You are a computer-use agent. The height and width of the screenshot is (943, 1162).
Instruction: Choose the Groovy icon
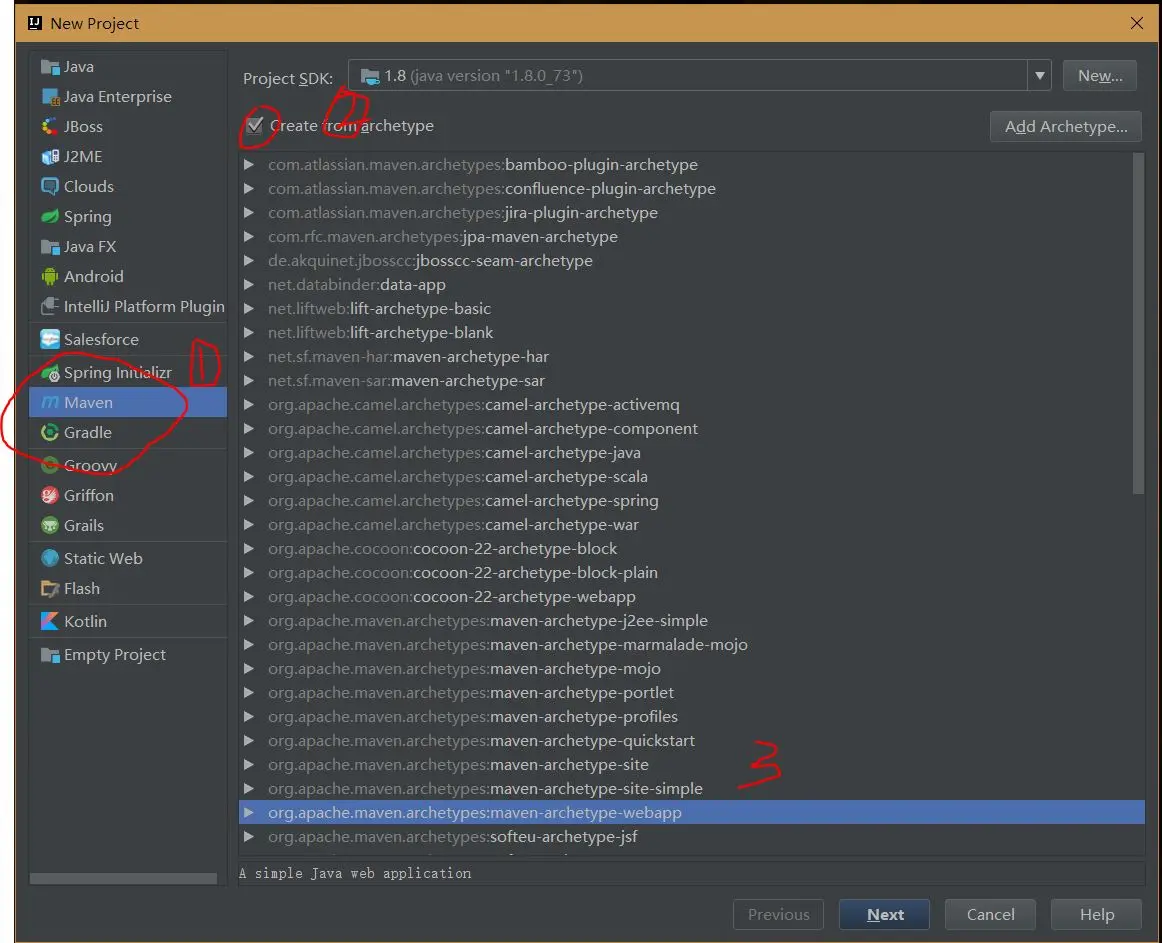pos(50,466)
